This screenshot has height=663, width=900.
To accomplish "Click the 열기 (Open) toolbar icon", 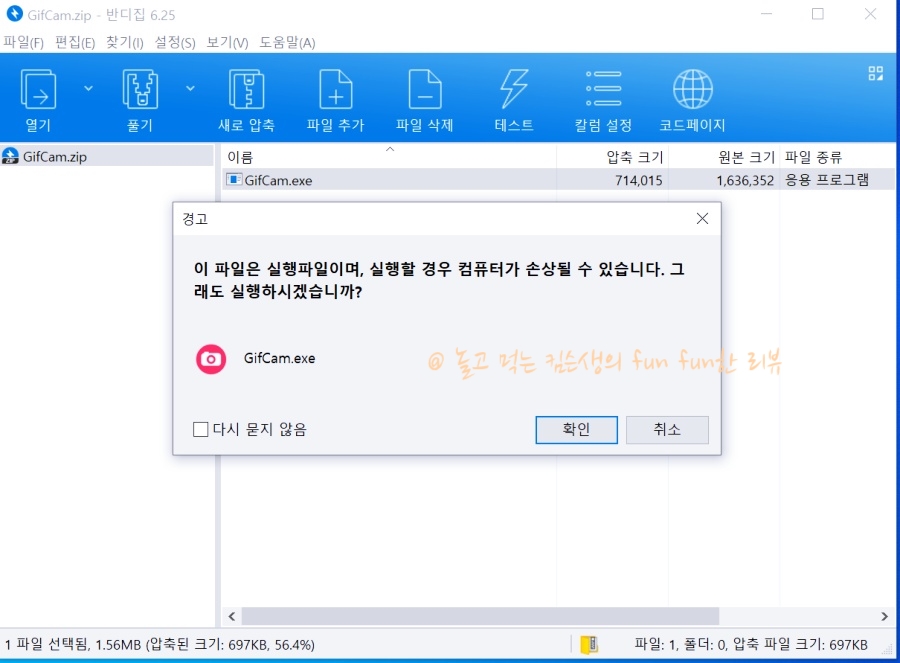I will point(38,89).
